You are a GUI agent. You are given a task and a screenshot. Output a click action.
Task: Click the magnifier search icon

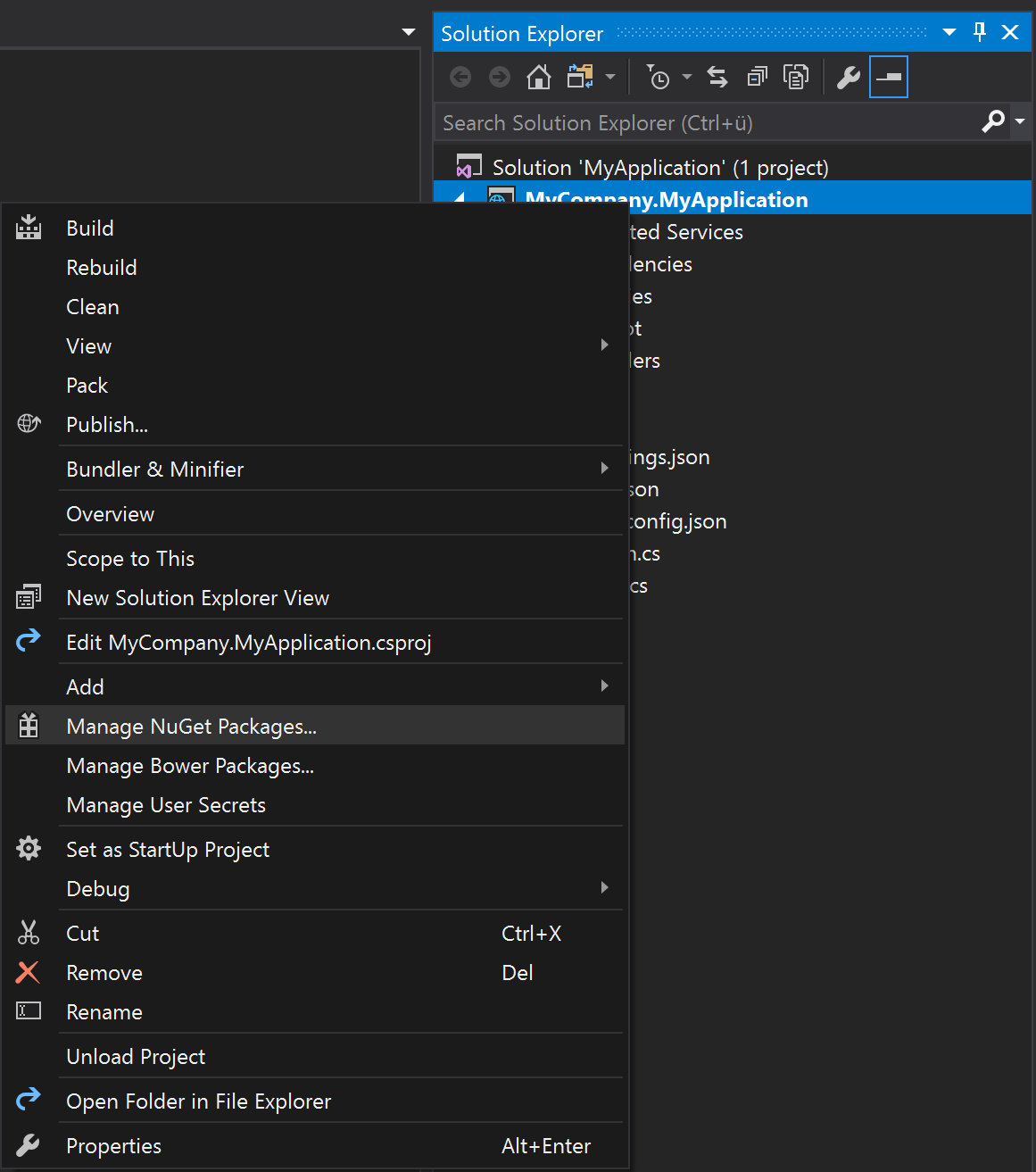[993, 121]
